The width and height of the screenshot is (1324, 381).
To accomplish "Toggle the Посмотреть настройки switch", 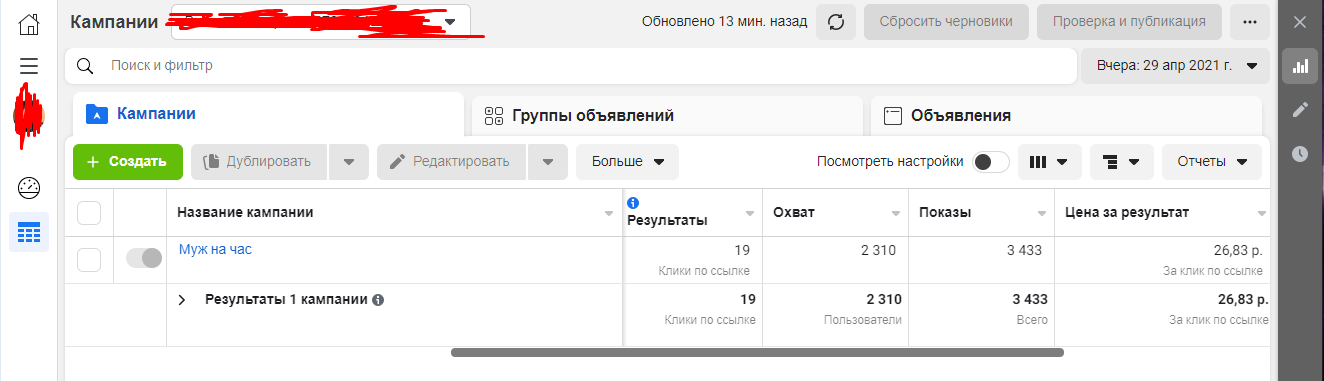I will [x=991, y=162].
